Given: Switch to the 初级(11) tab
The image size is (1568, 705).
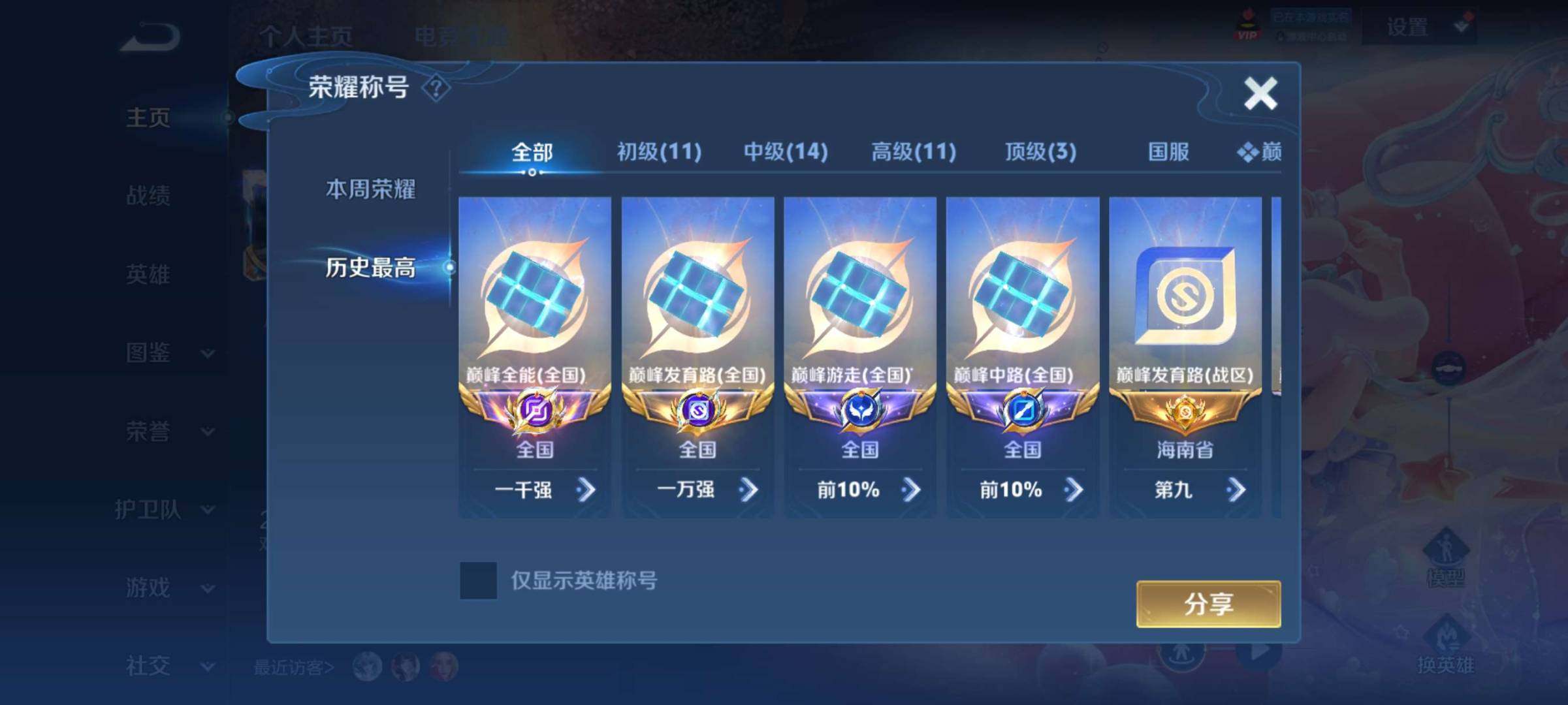Looking at the screenshot, I should pyautogui.click(x=659, y=152).
